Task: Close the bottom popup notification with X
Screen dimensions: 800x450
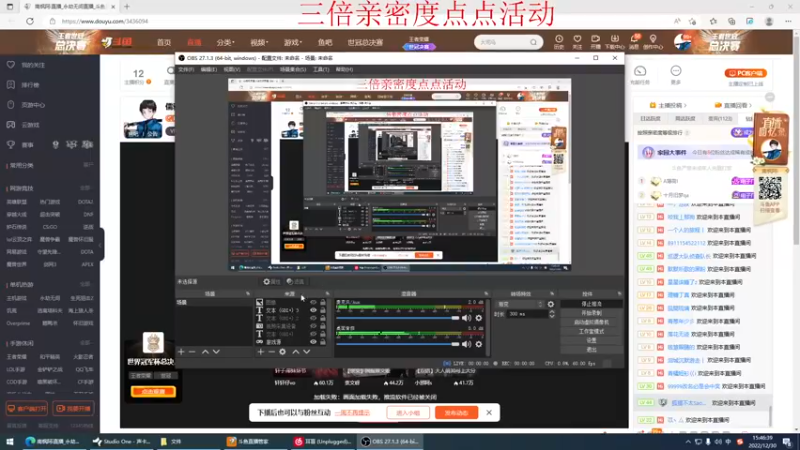Action: 489,412
